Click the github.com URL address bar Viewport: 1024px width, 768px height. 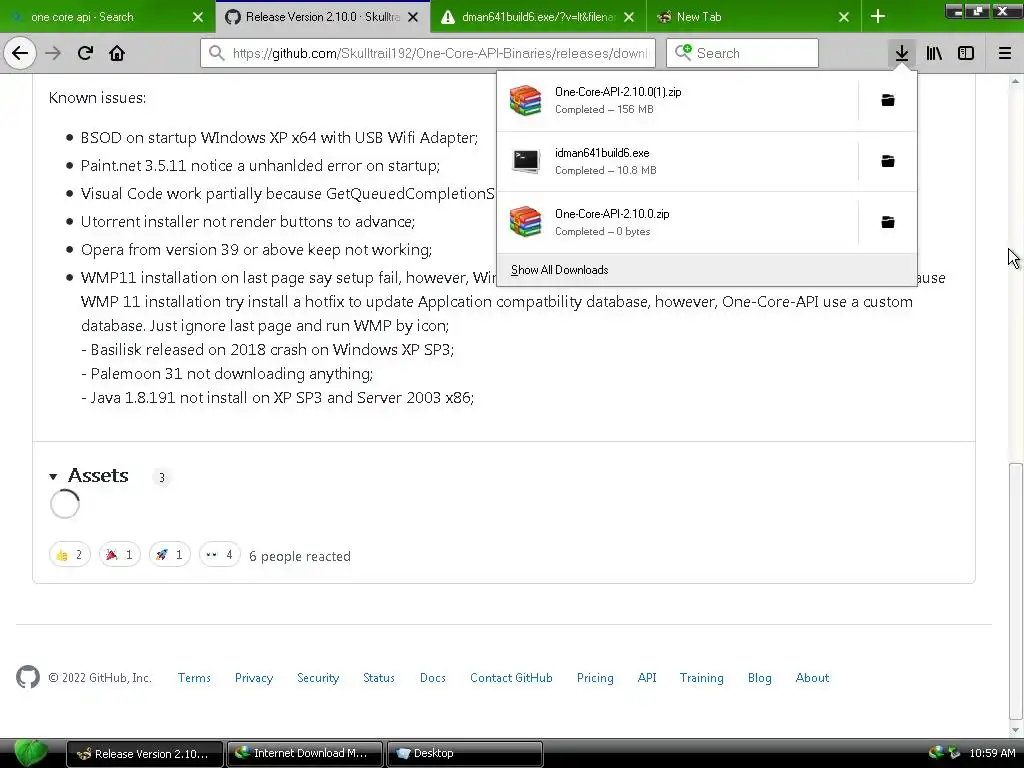coord(428,53)
